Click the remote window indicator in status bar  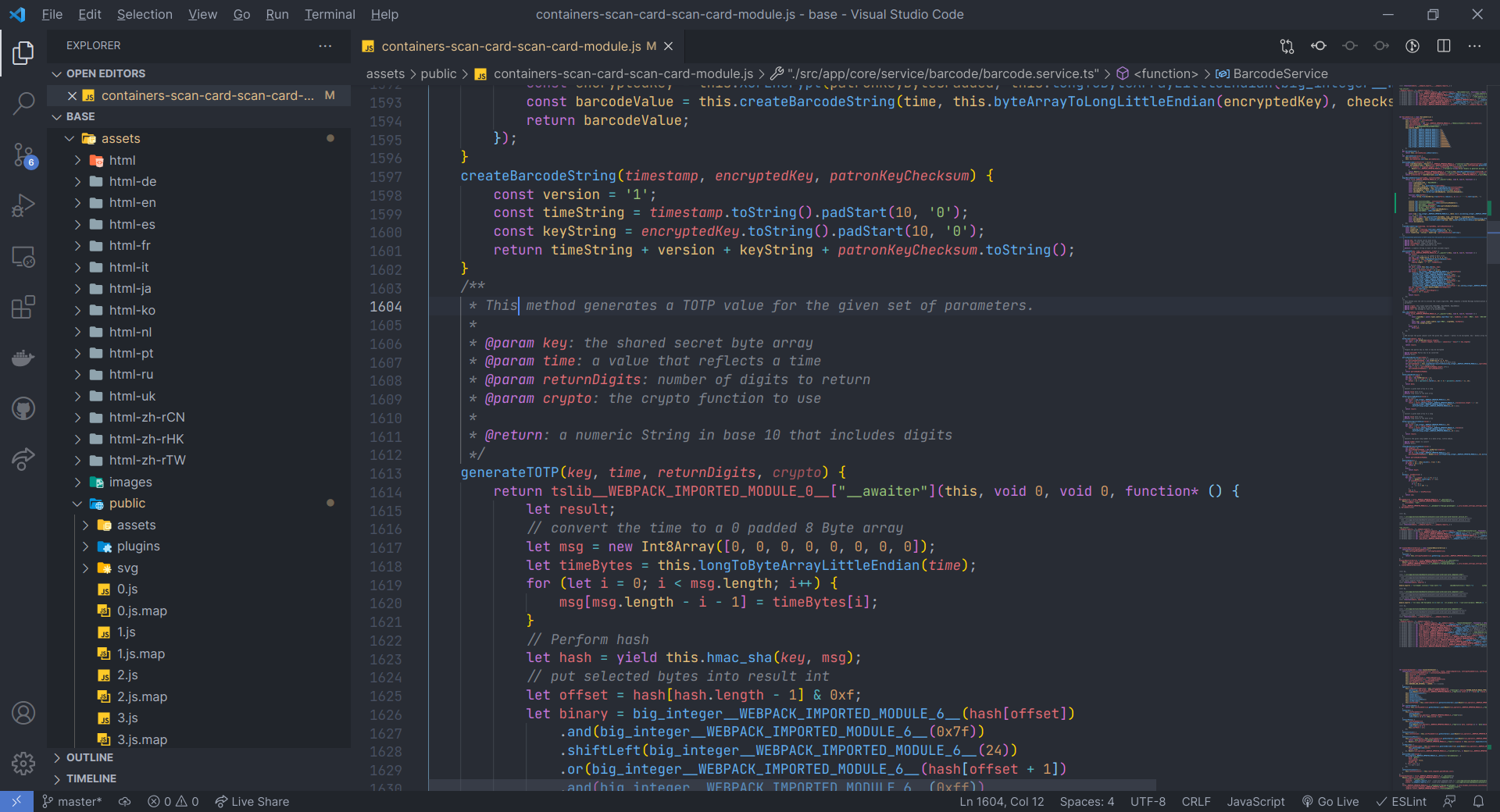pos(16,802)
